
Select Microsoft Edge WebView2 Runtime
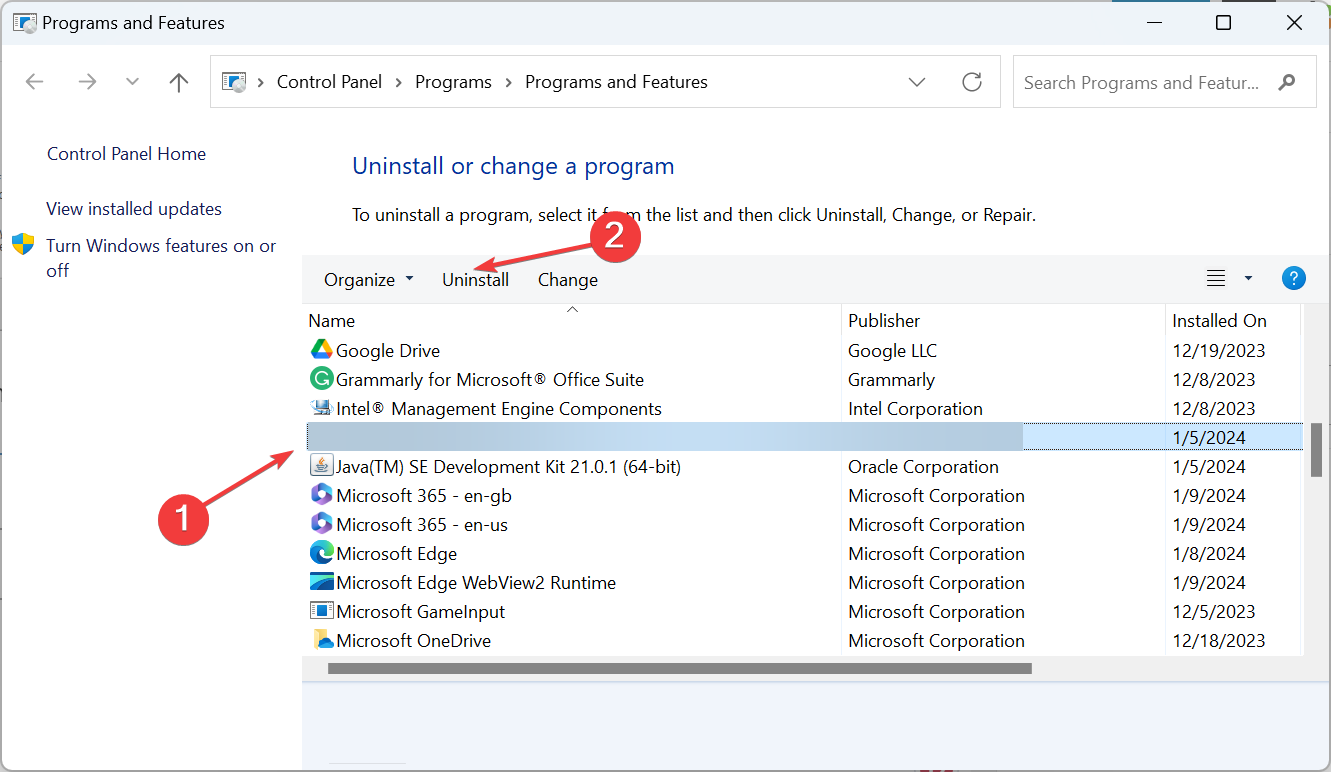click(x=476, y=583)
